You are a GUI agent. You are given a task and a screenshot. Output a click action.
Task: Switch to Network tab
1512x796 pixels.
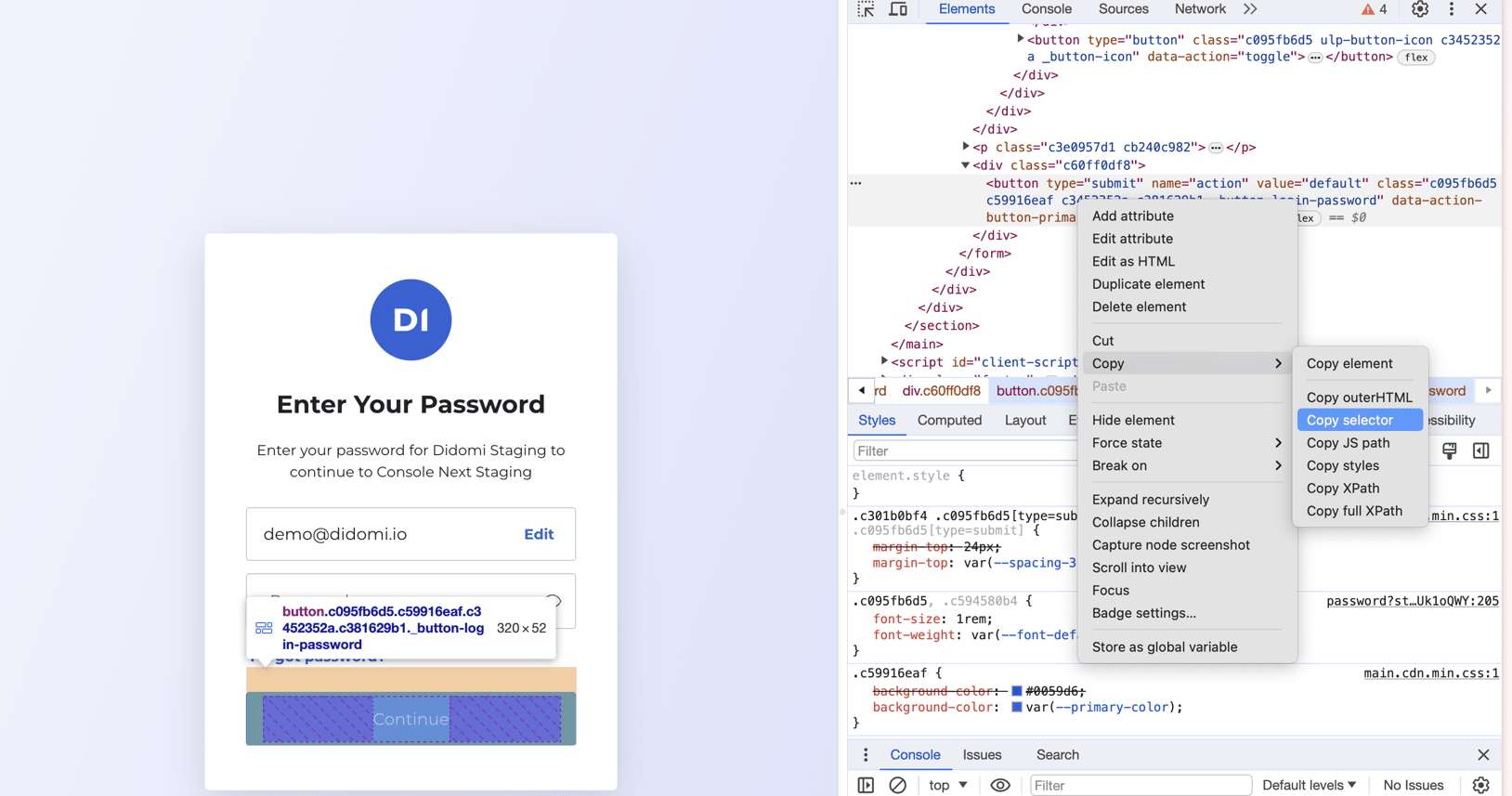[1200, 9]
